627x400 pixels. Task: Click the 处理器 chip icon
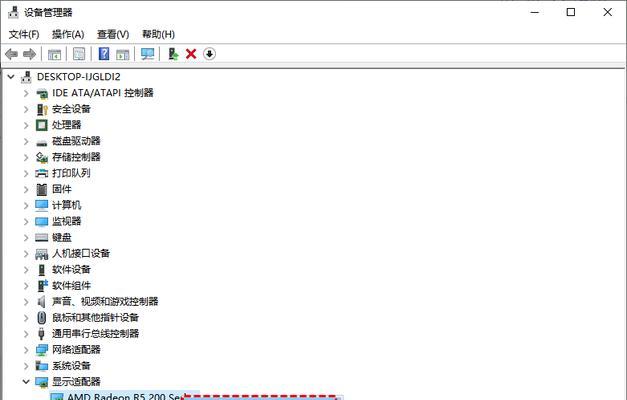[42, 125]
